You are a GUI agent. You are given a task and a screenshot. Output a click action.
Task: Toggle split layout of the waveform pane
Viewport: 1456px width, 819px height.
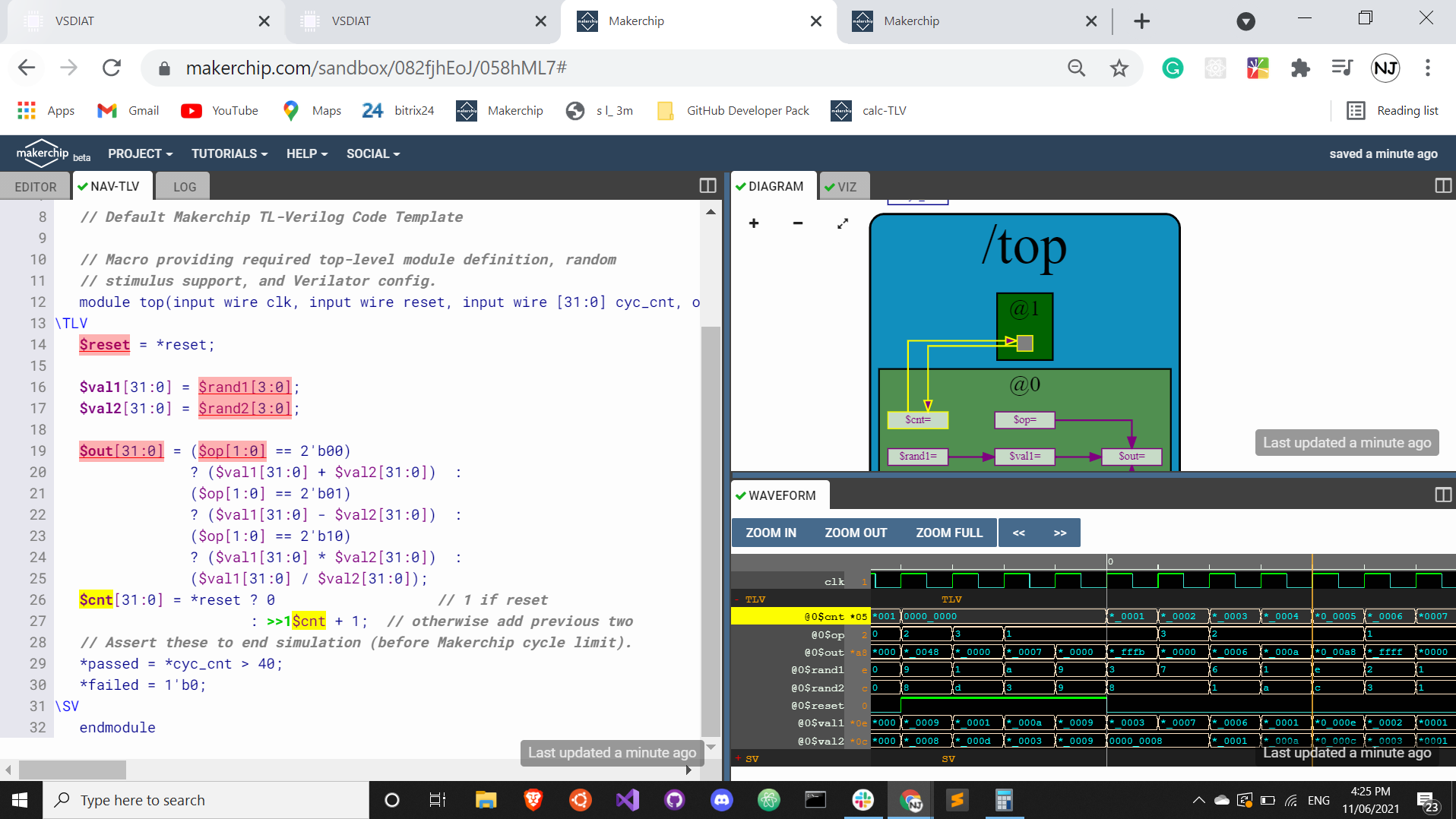tap(1443, 495)
